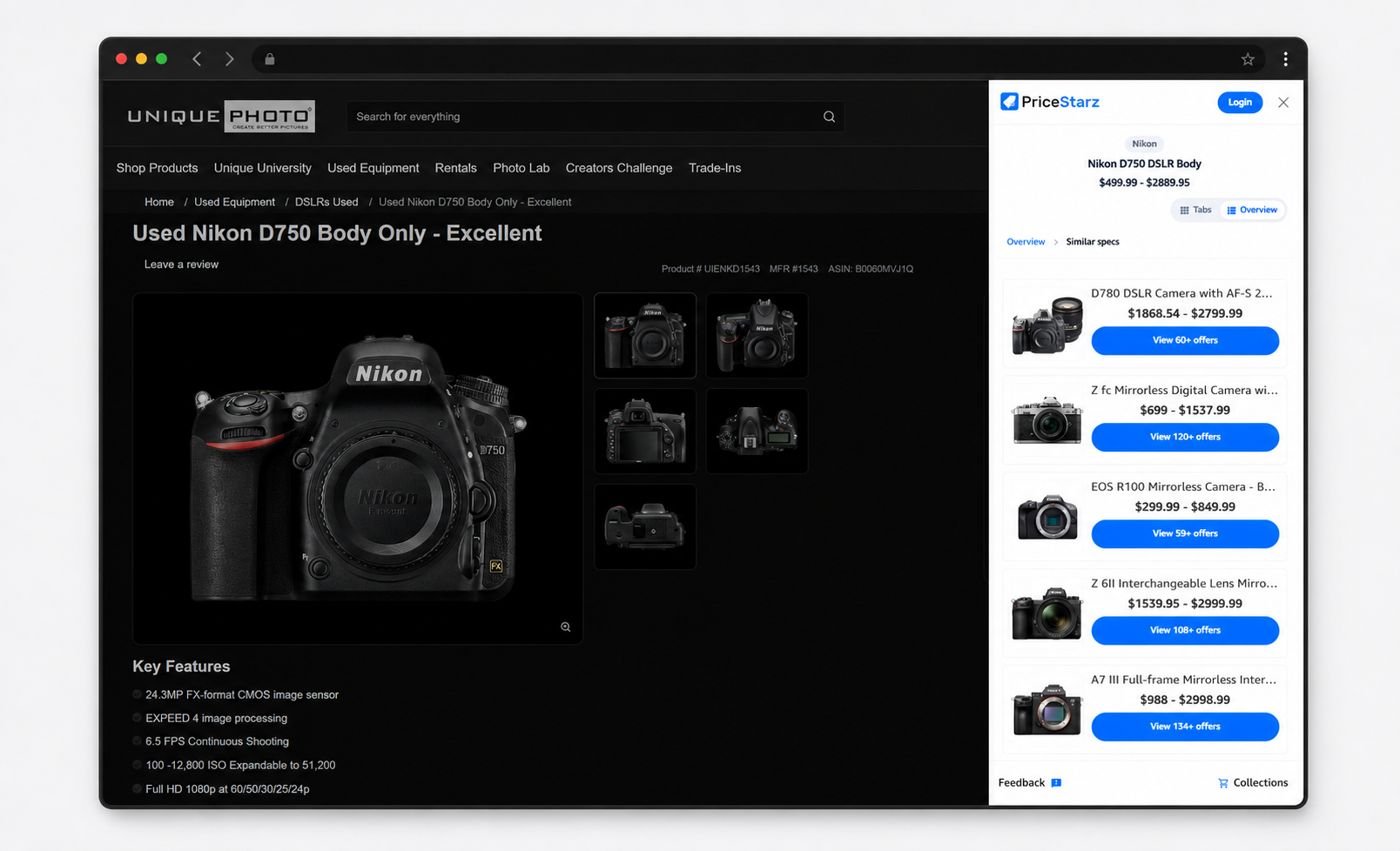Click Z fc Mirrorless camera thumbnail
The height and width of the screenshot is (851, 1400).
tap(1047, 421)
